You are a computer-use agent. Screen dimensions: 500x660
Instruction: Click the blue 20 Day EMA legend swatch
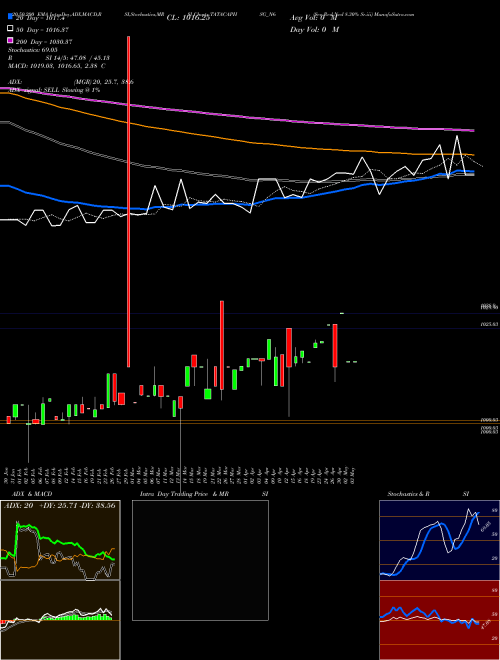coord(10,17)
